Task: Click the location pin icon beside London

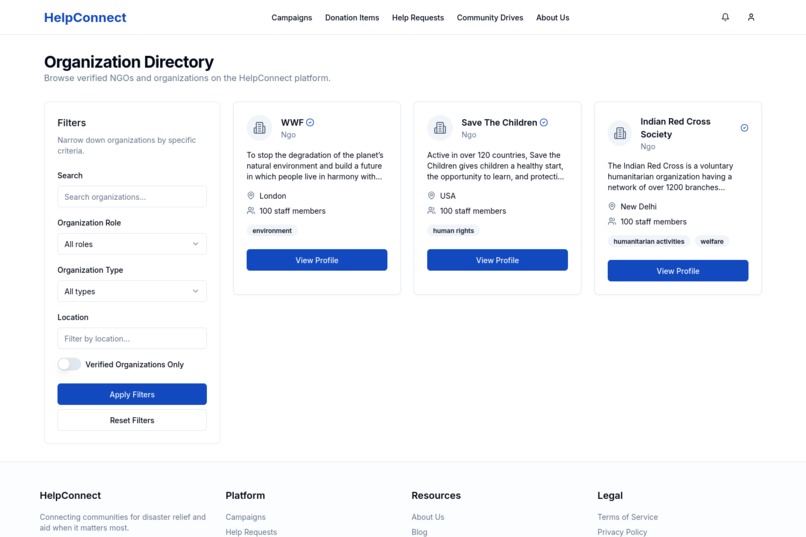Action: click(x=251, y=196)
